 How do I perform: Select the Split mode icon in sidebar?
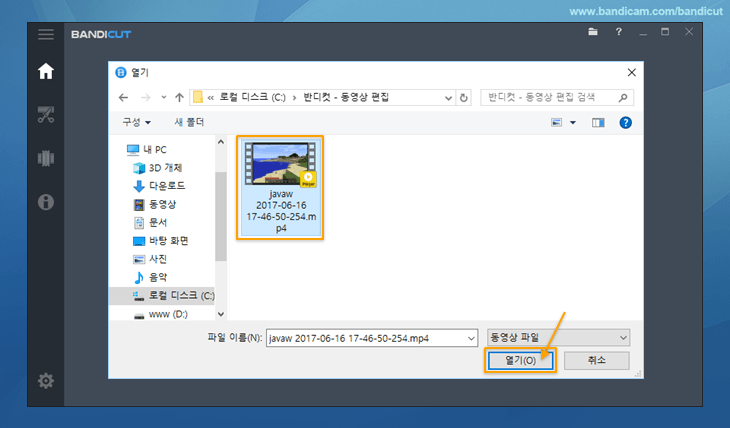click(x=46, y=158)
